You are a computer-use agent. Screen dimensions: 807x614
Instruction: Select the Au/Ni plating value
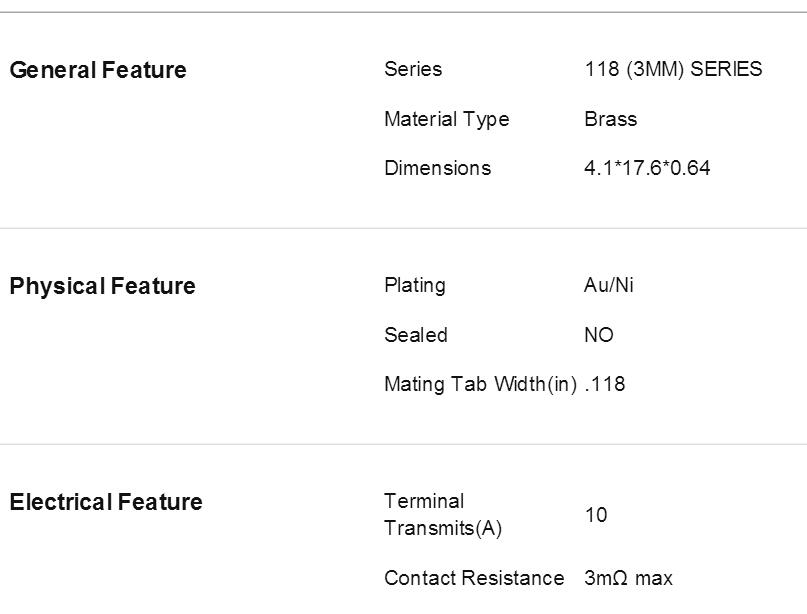click(608, 285)
